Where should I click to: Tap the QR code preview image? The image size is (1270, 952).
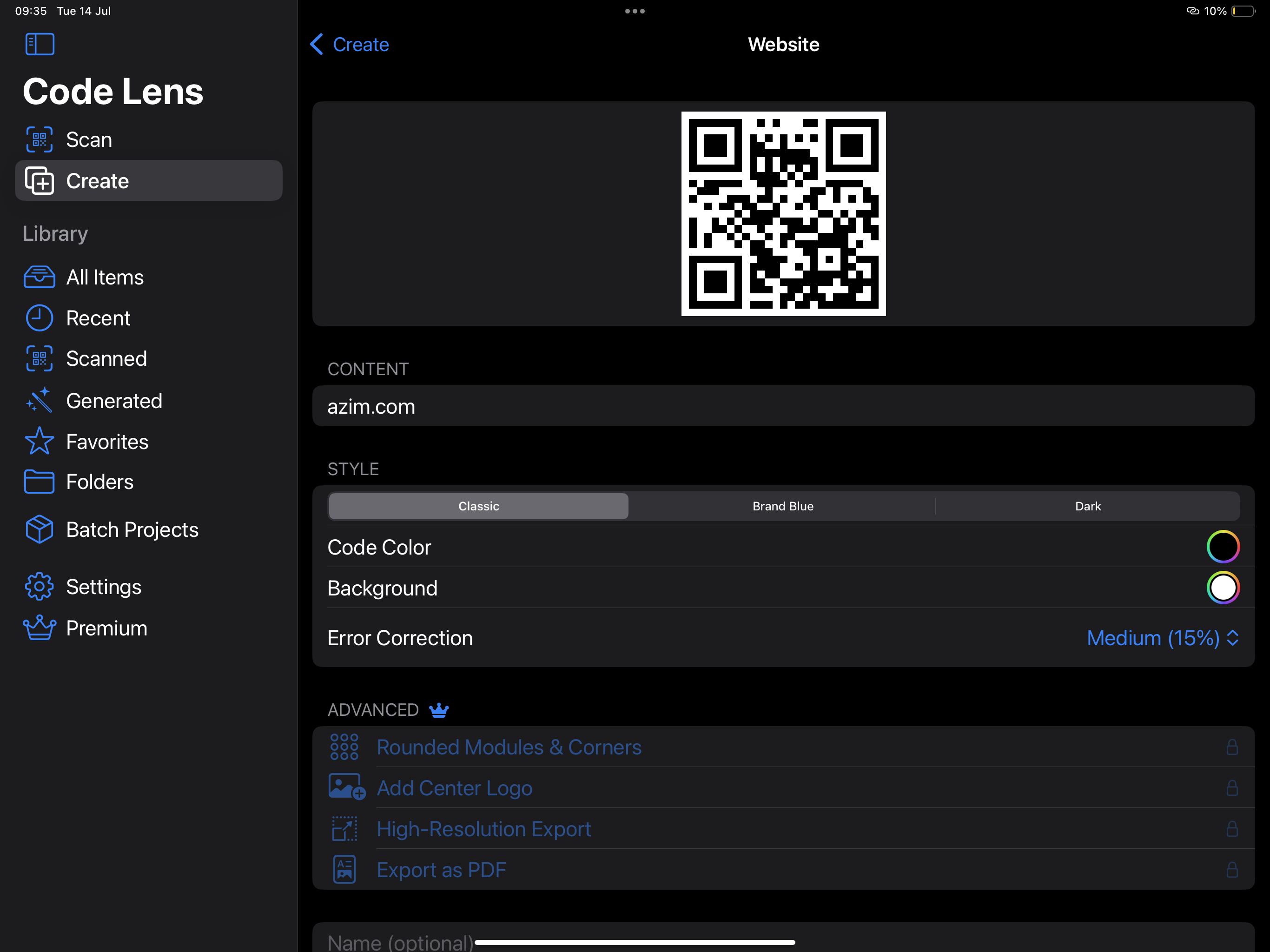[783, 214]
